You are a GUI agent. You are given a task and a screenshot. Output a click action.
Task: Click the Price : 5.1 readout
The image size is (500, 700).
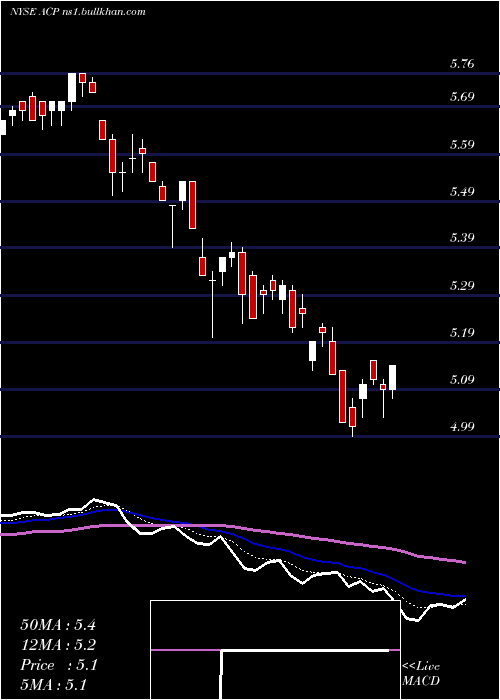(58, 665)
